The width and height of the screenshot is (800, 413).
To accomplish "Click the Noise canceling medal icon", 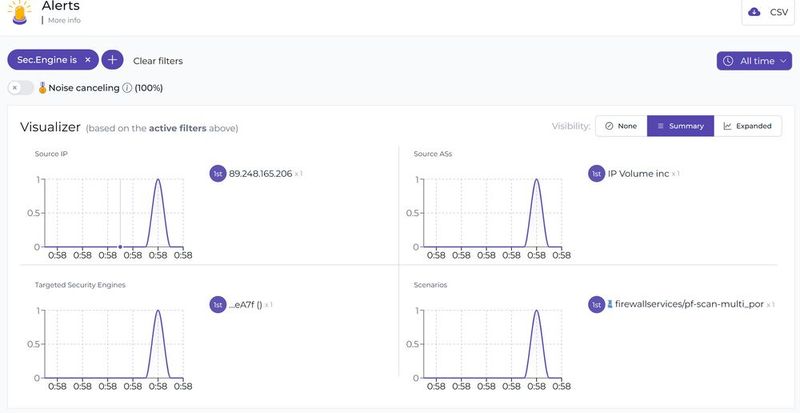I will click(x=43, y=88).
